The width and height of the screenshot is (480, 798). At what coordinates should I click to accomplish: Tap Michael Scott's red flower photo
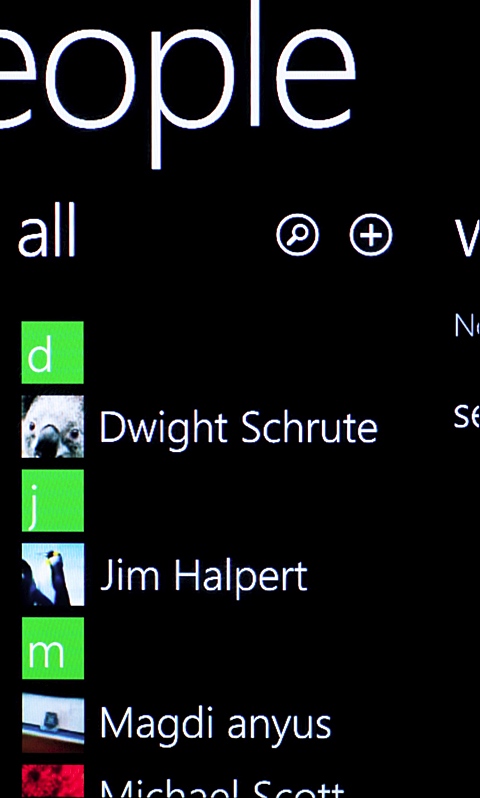[53, 781]
